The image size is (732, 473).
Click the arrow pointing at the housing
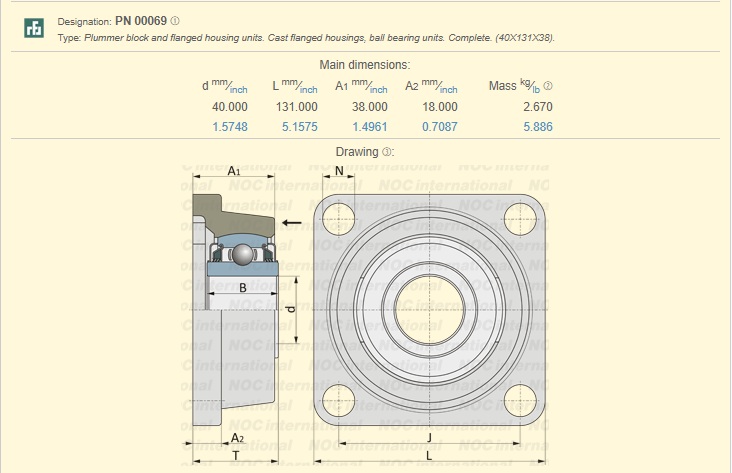pyautogui.click(x=292, y=222)
